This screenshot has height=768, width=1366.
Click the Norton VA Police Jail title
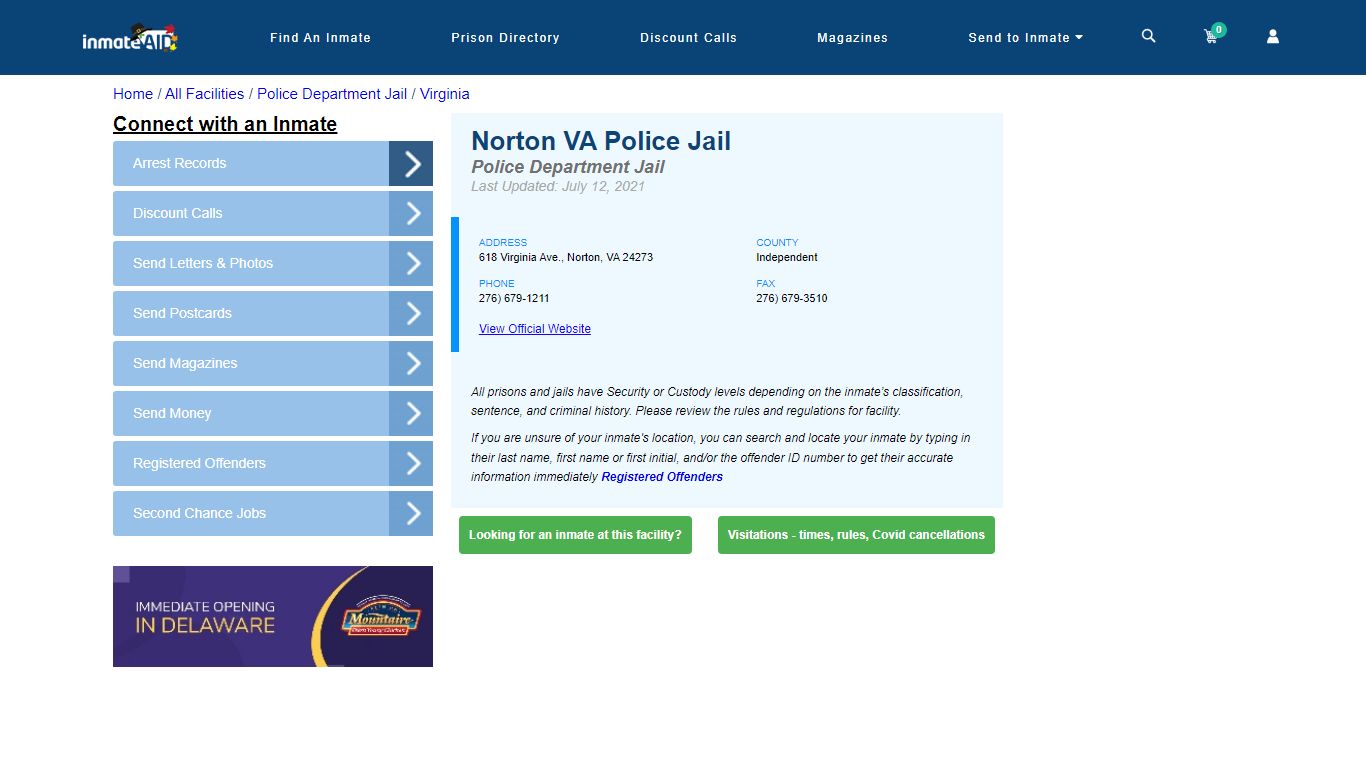click(x=601, y=141)
